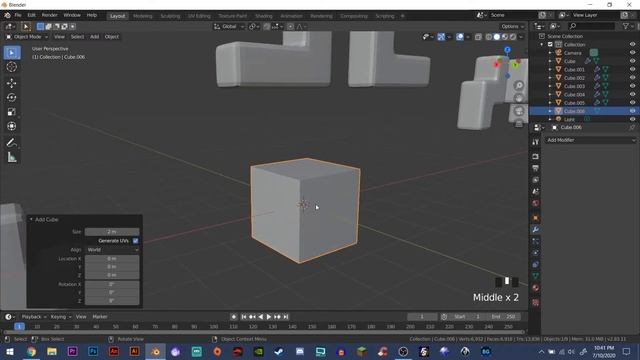This screenshot has width=640, height=360.
Task: Select the Scale tool
Action: tap(12, 112)
